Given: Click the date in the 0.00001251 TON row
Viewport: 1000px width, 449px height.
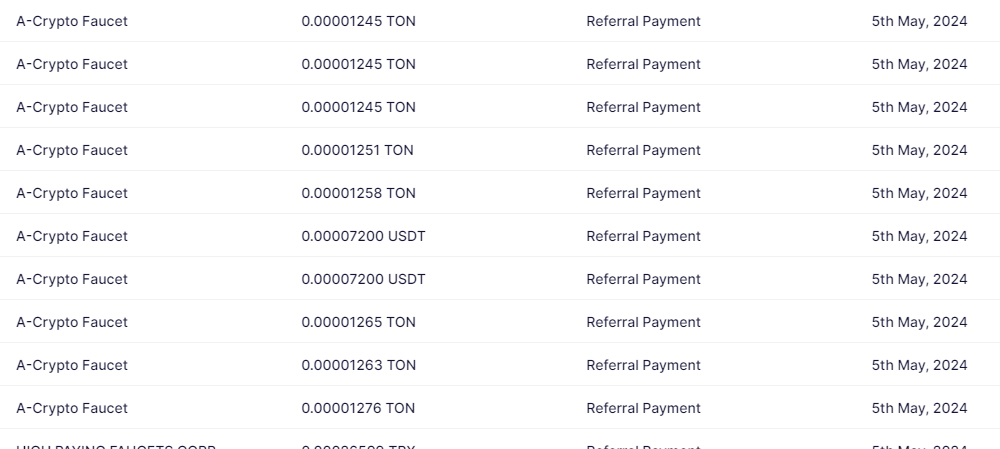Looking at the screenshot, I should tap(919, 150).
